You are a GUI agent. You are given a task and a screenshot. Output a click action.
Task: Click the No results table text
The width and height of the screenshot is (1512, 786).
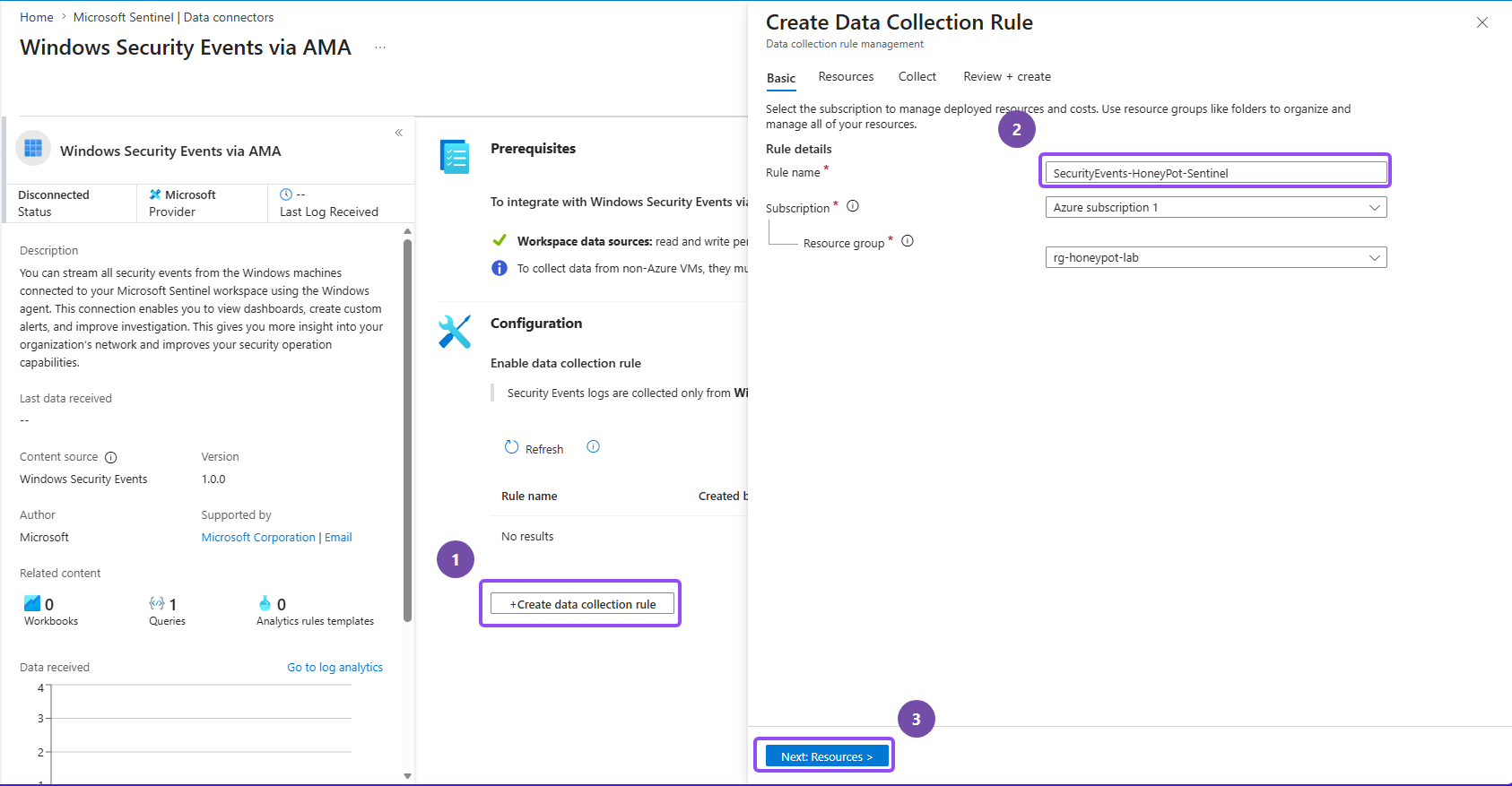(x=527, y=537)
